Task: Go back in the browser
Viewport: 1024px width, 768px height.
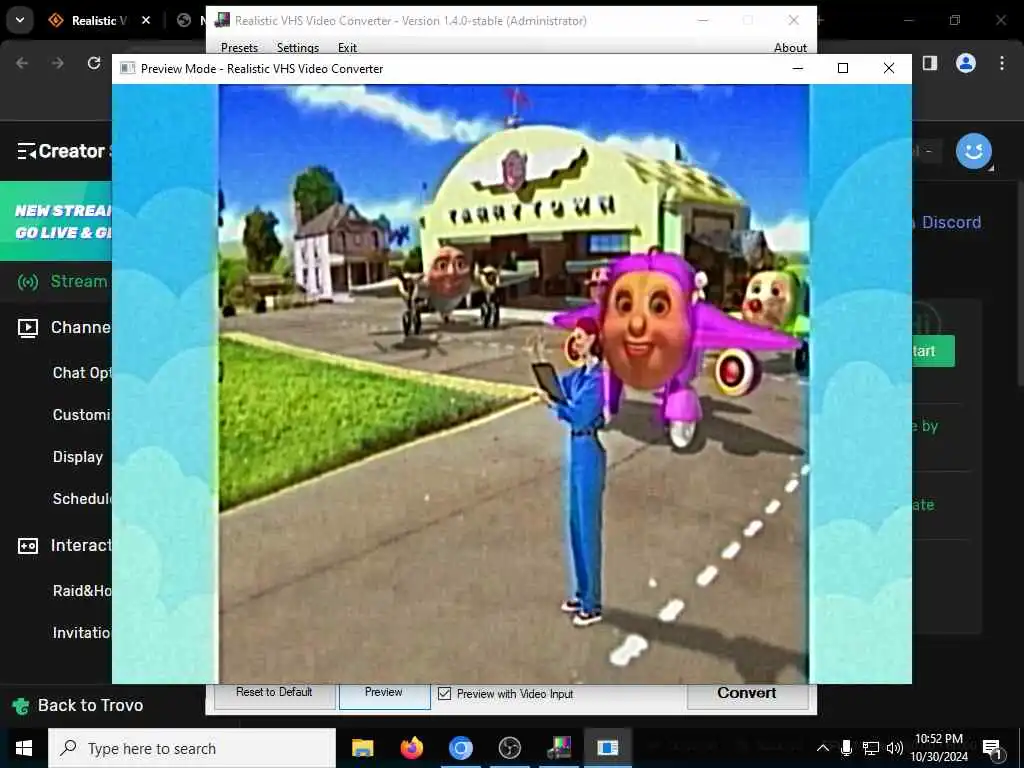Action: click(22, 63)
